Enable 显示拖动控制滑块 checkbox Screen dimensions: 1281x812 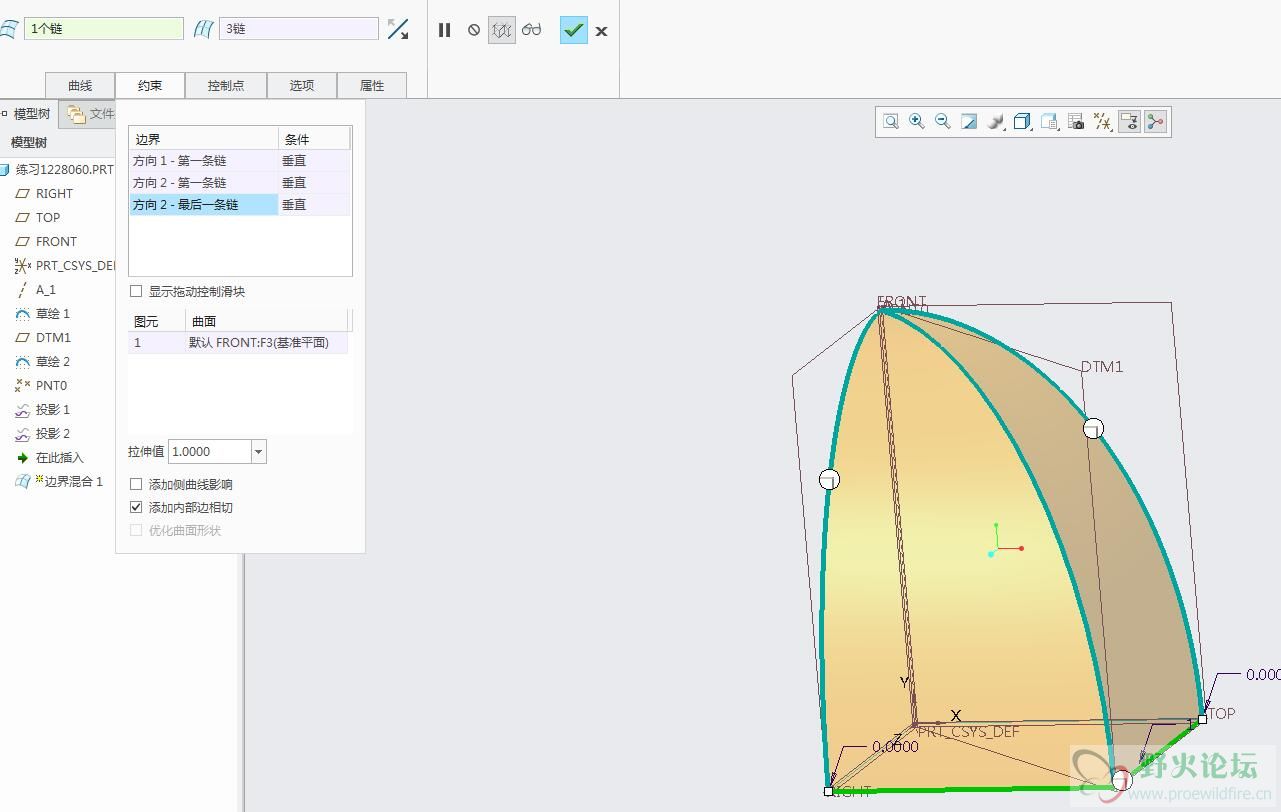point(136,292)
